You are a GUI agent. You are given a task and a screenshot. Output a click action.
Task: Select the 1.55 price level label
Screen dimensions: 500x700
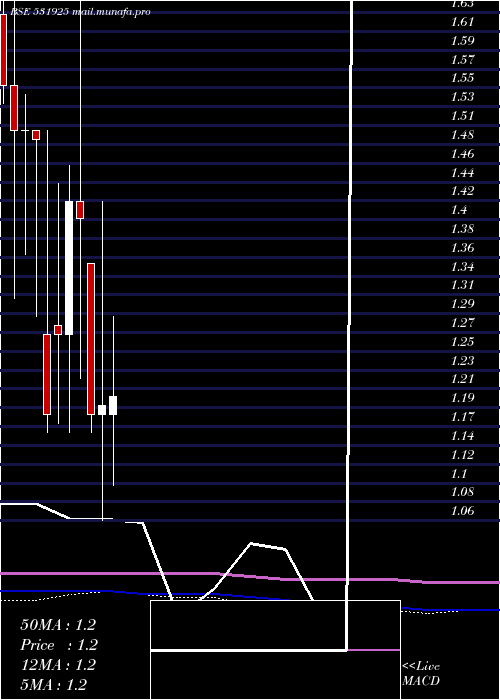click(463, 78)
